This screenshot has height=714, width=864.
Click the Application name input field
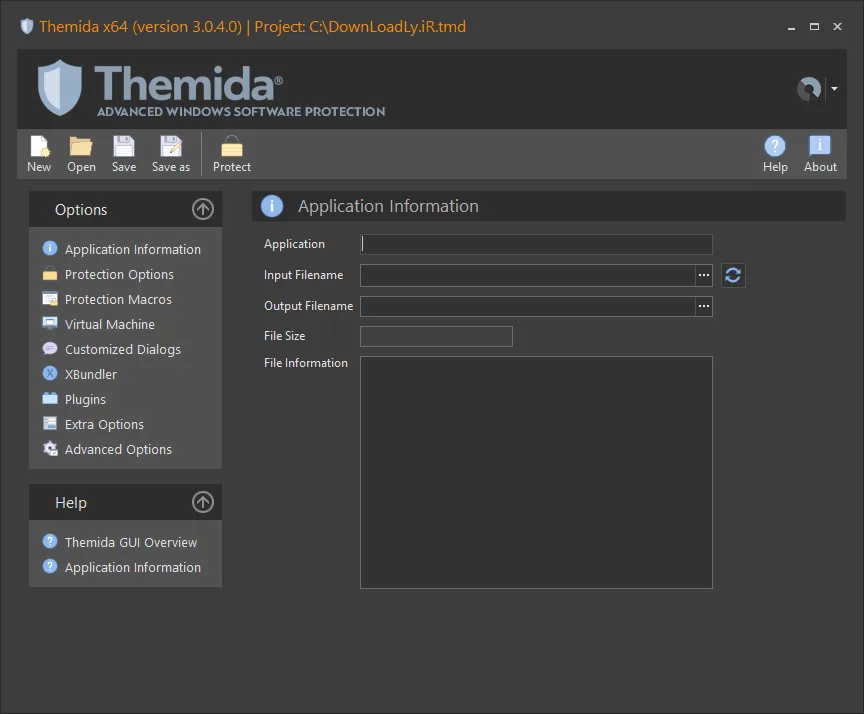coord(536,245)
